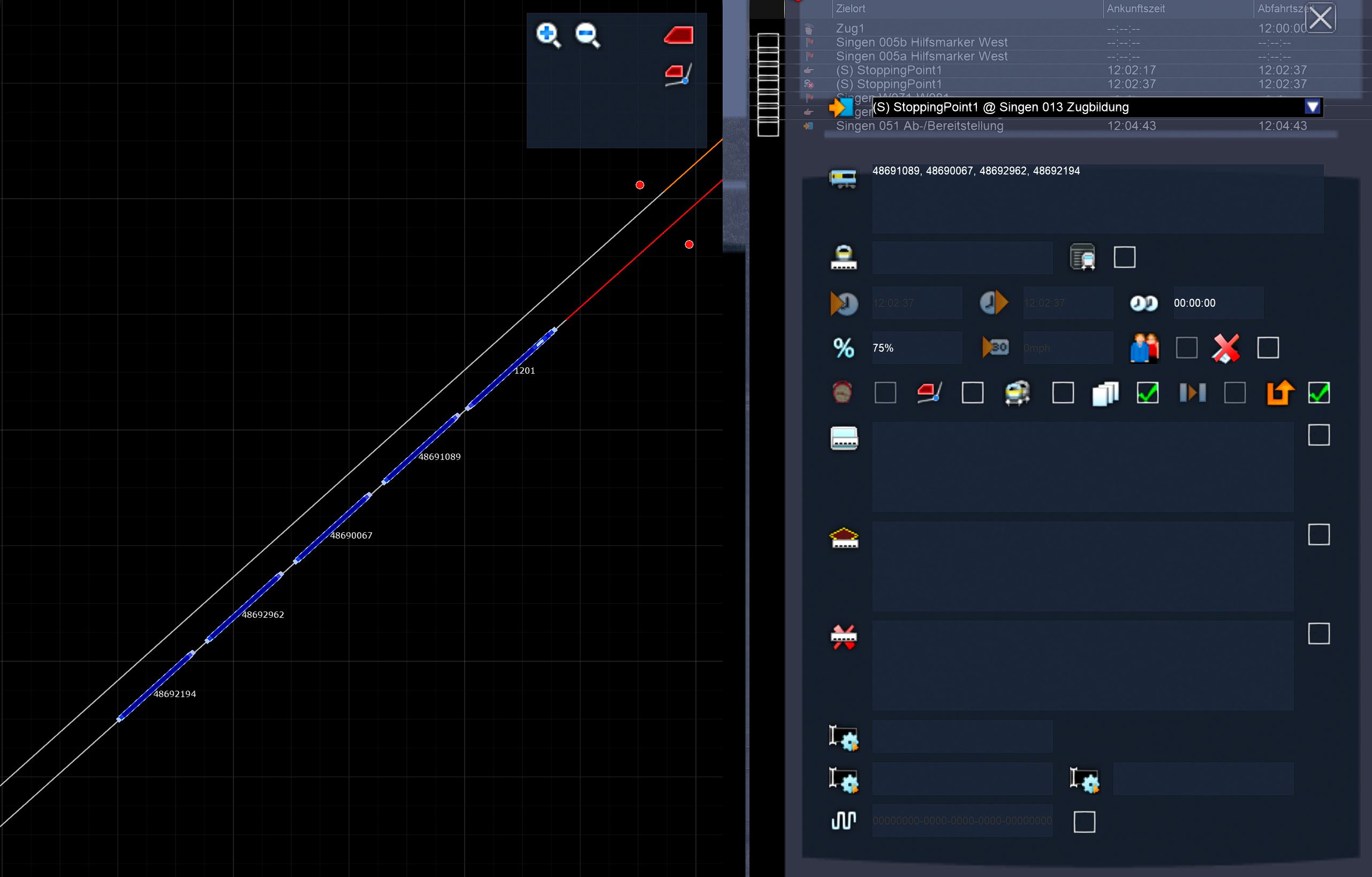Click rail vehicle 48690067 on the track map
The width and height of the screenshot is (1372, 877).
[x=332, y=528]
